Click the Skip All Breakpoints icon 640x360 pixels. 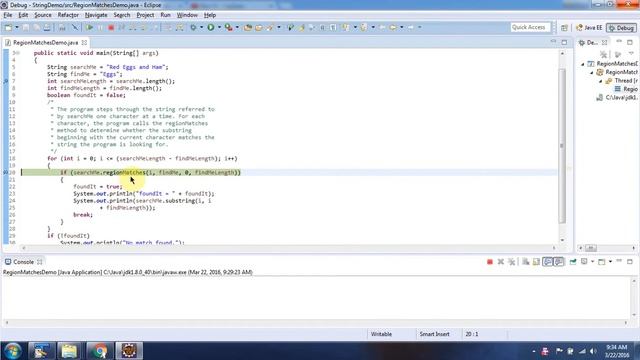tap(75, 27)
